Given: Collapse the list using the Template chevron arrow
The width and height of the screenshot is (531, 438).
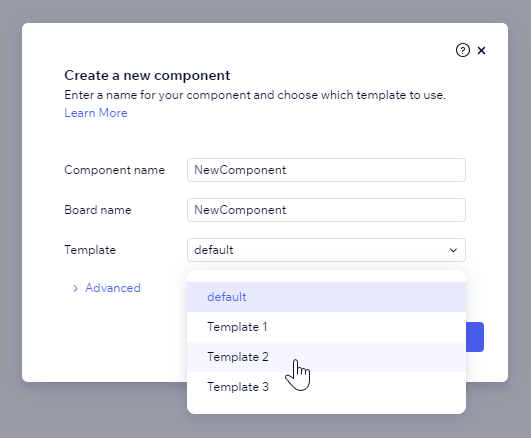Looking at the screenshot, I should pyautogui.click(x=453, y=250).
